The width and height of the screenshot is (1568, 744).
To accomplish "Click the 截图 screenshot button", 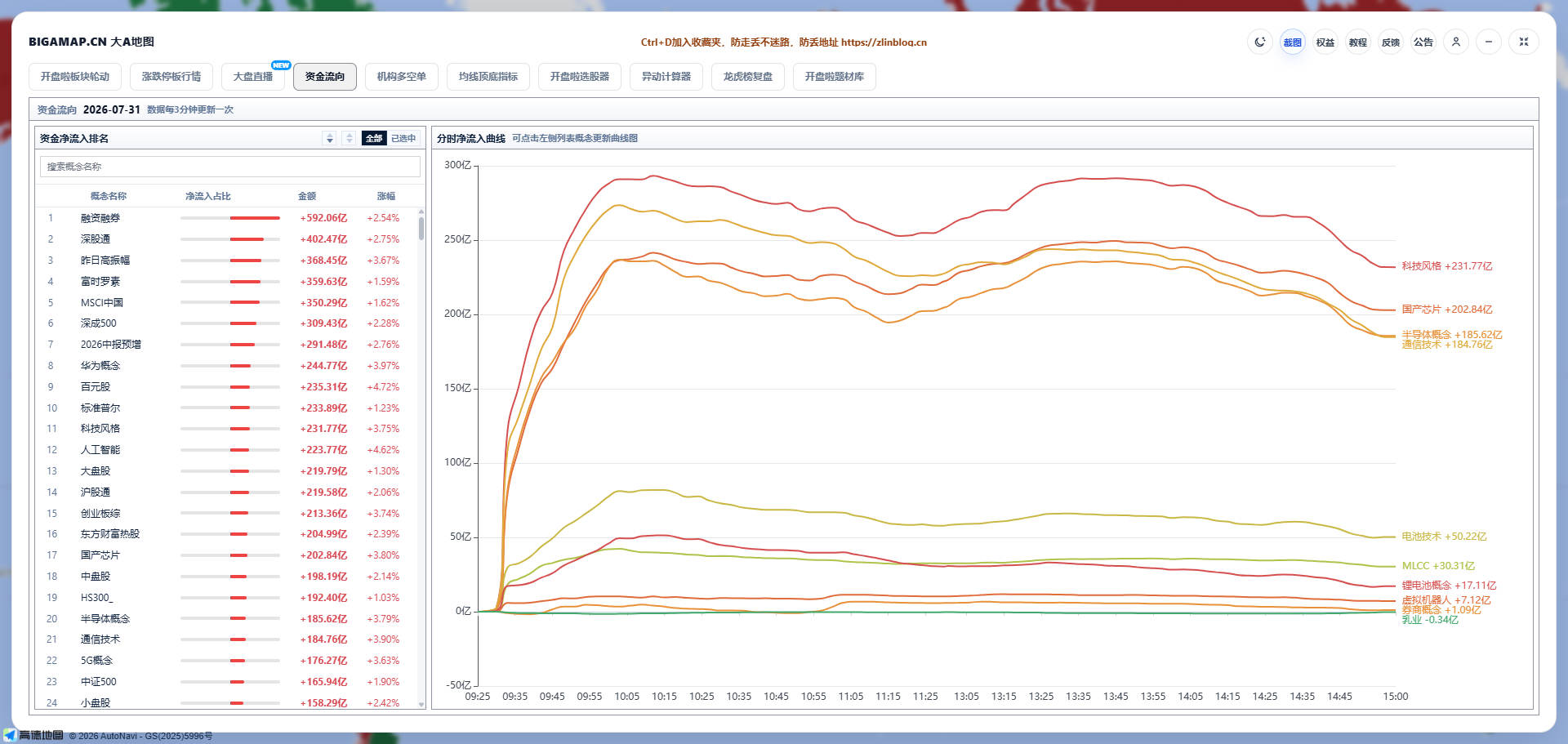I will [x=1293, y=42].
